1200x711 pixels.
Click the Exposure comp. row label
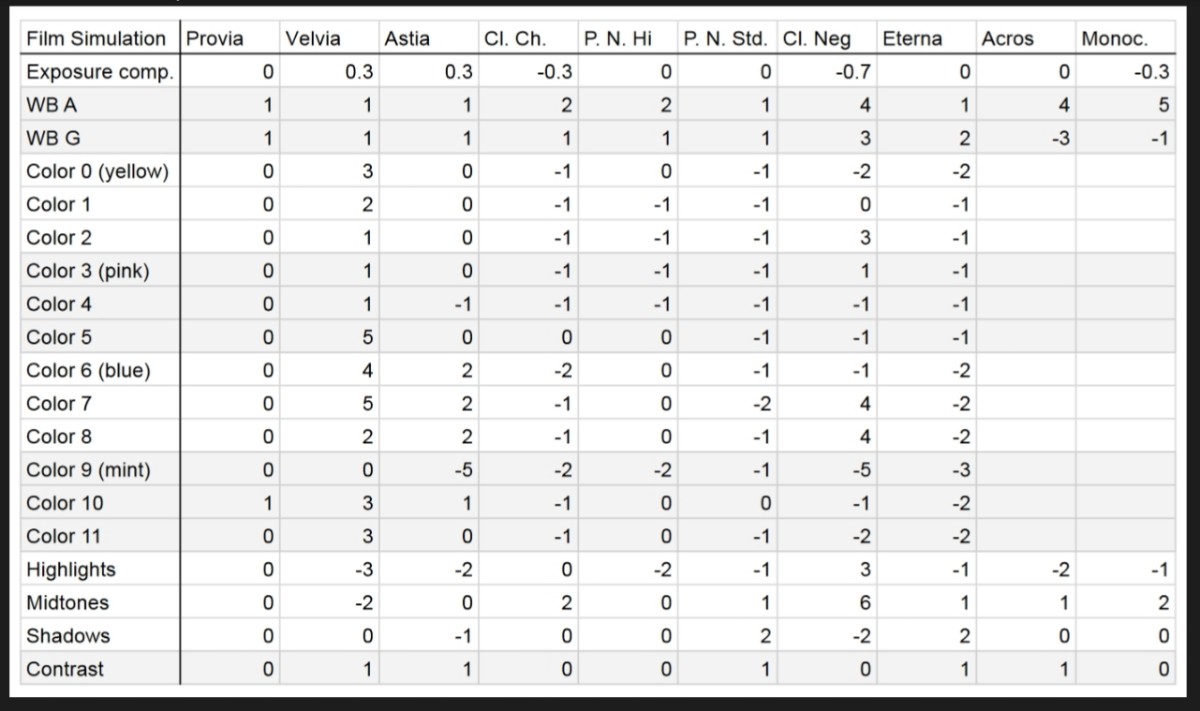point(100,72)
